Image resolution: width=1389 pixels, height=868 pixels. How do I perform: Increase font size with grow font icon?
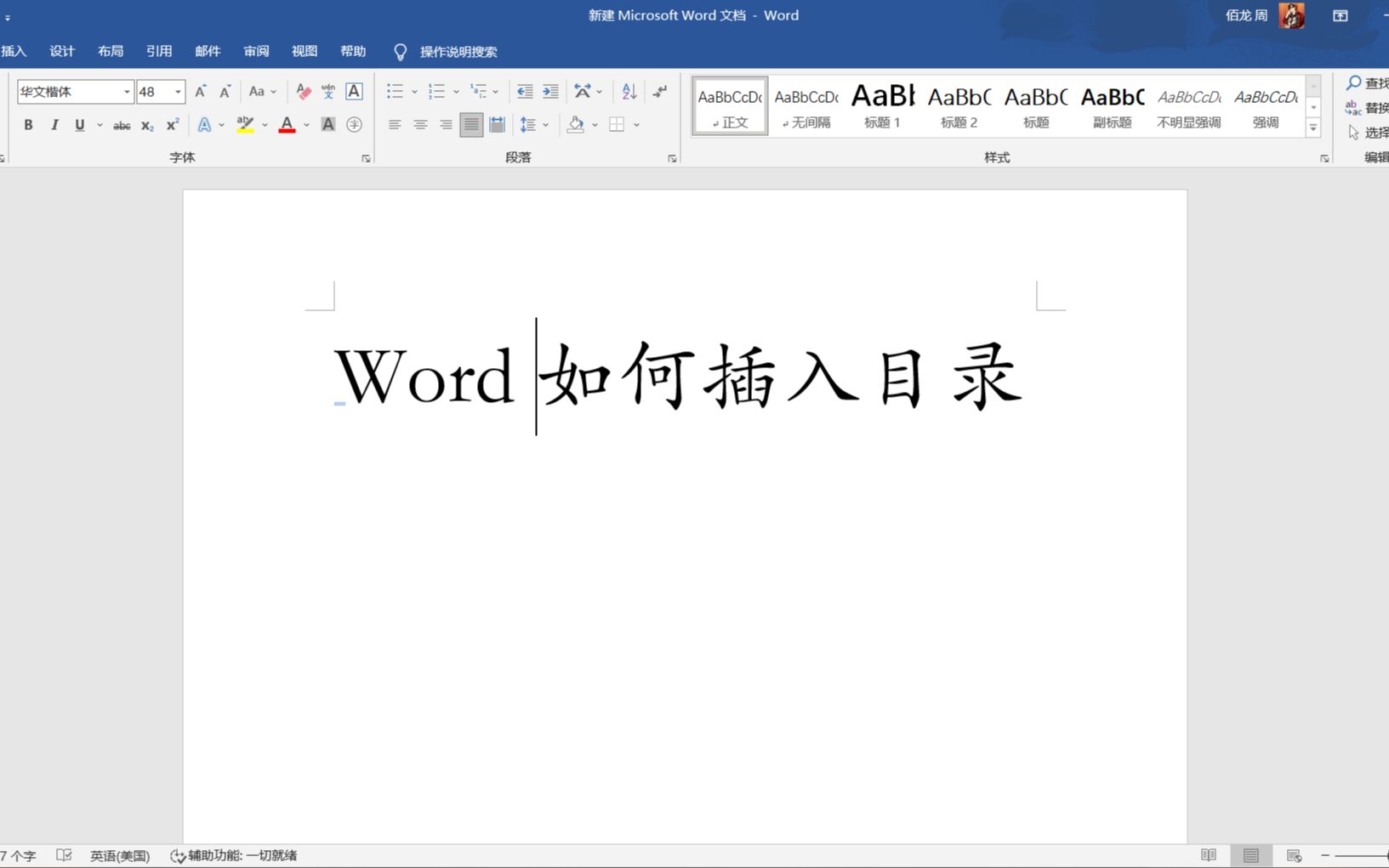click(201, 92)
